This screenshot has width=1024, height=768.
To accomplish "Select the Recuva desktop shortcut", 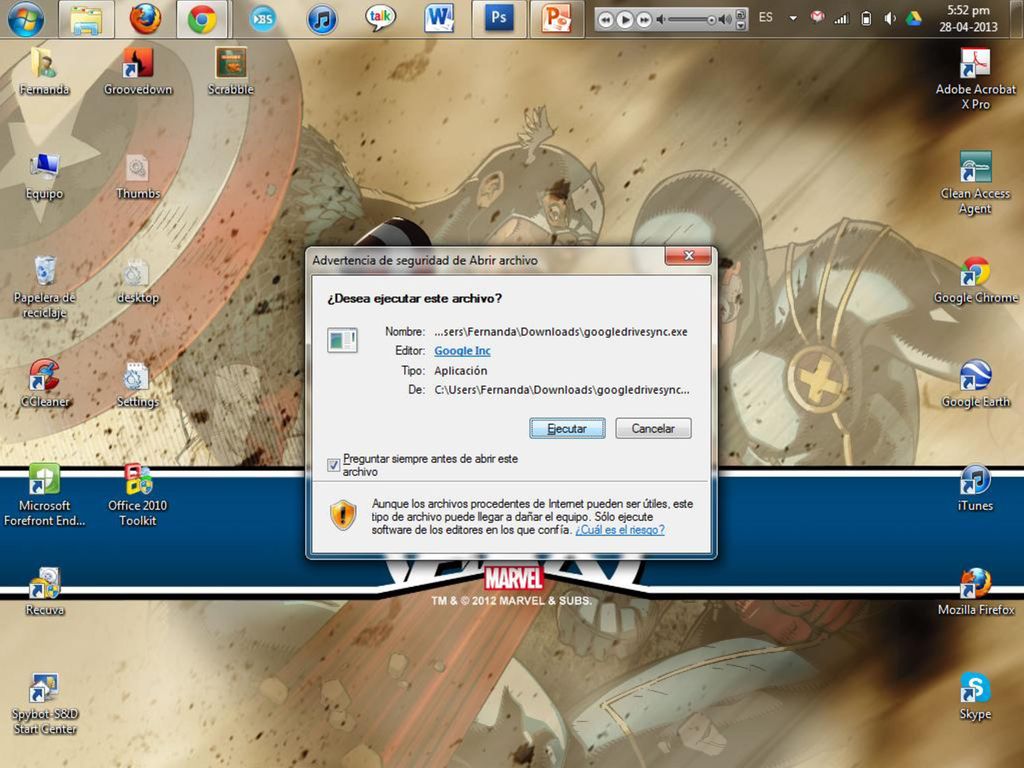I will (44, 592).
